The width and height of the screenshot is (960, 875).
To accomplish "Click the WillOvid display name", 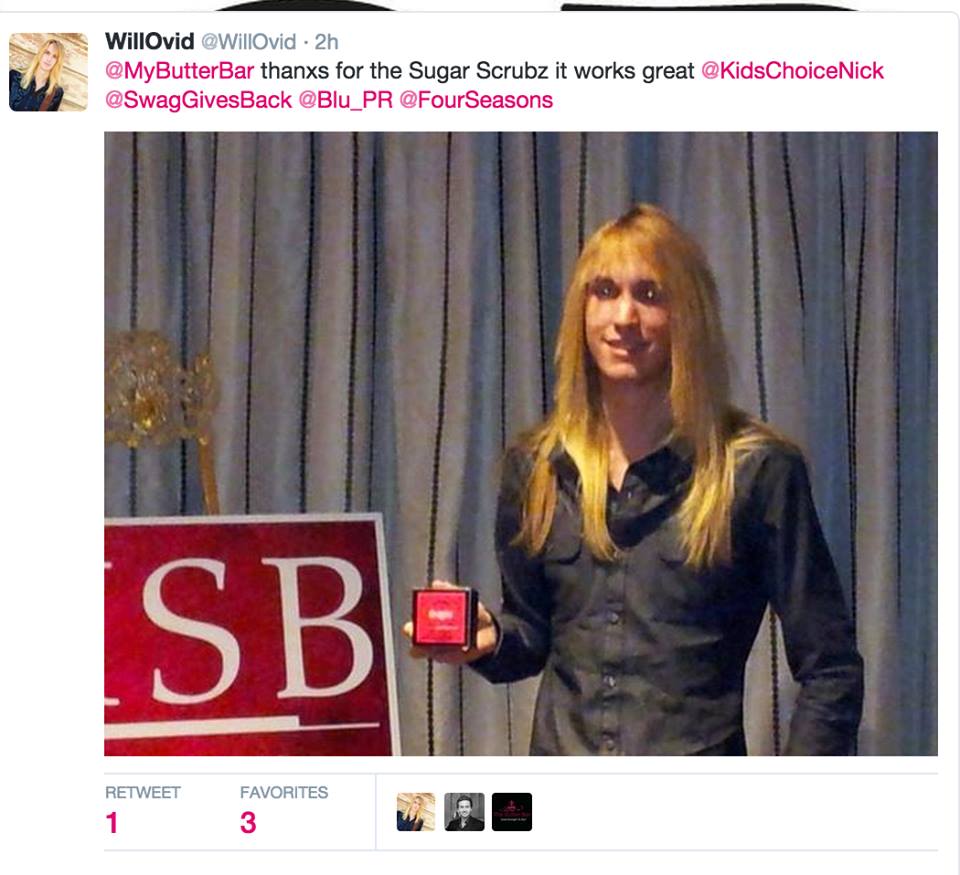I will [x=149, y=42].
